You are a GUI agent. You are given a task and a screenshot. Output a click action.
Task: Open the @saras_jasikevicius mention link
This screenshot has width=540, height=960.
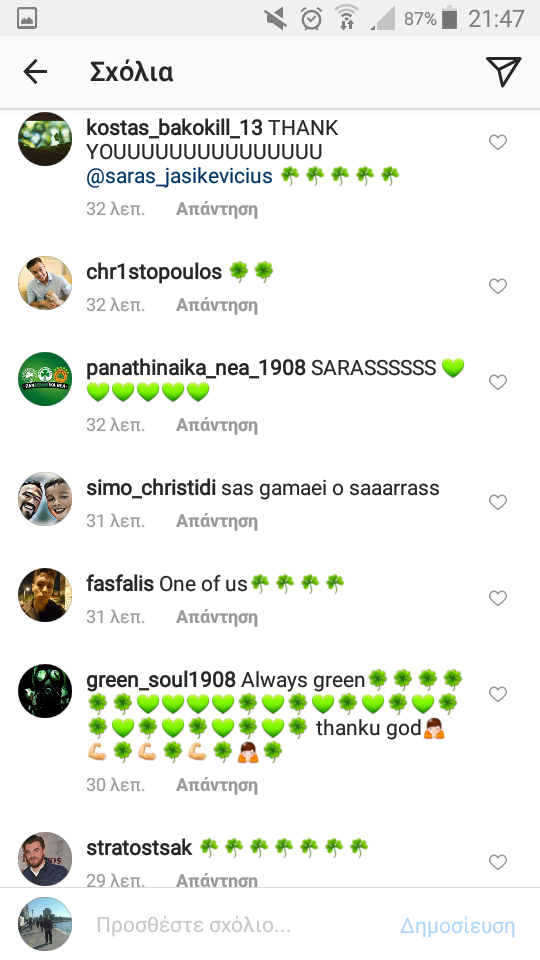pos(179,176)
